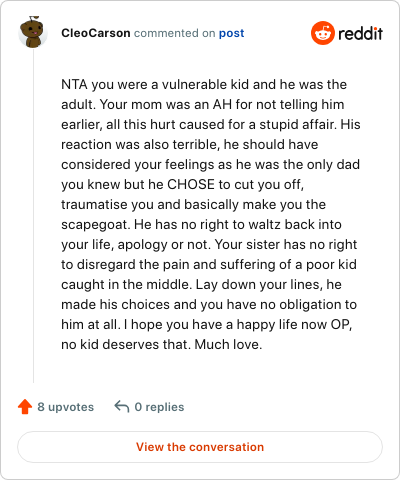The image size is (400, 480).
Task: Click the "View the conversation" button
Action: 200,447
